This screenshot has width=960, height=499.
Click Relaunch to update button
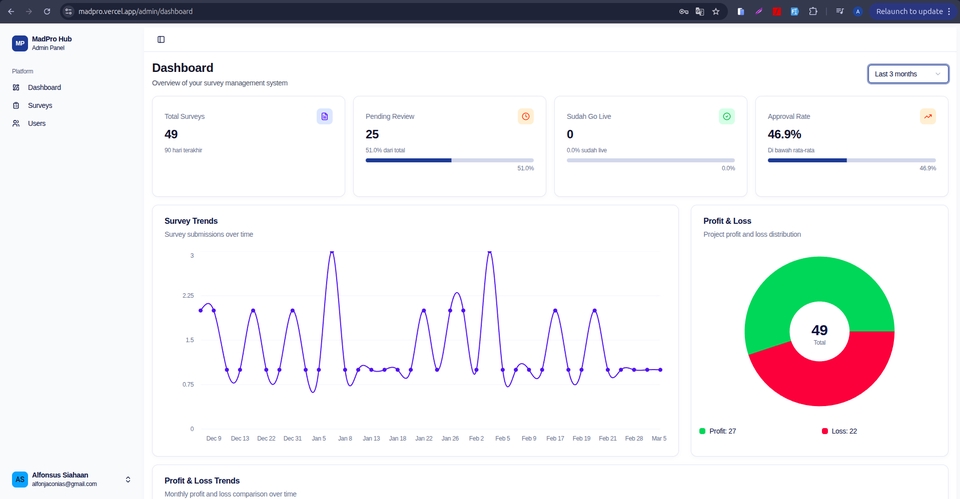tap(908, 11)
